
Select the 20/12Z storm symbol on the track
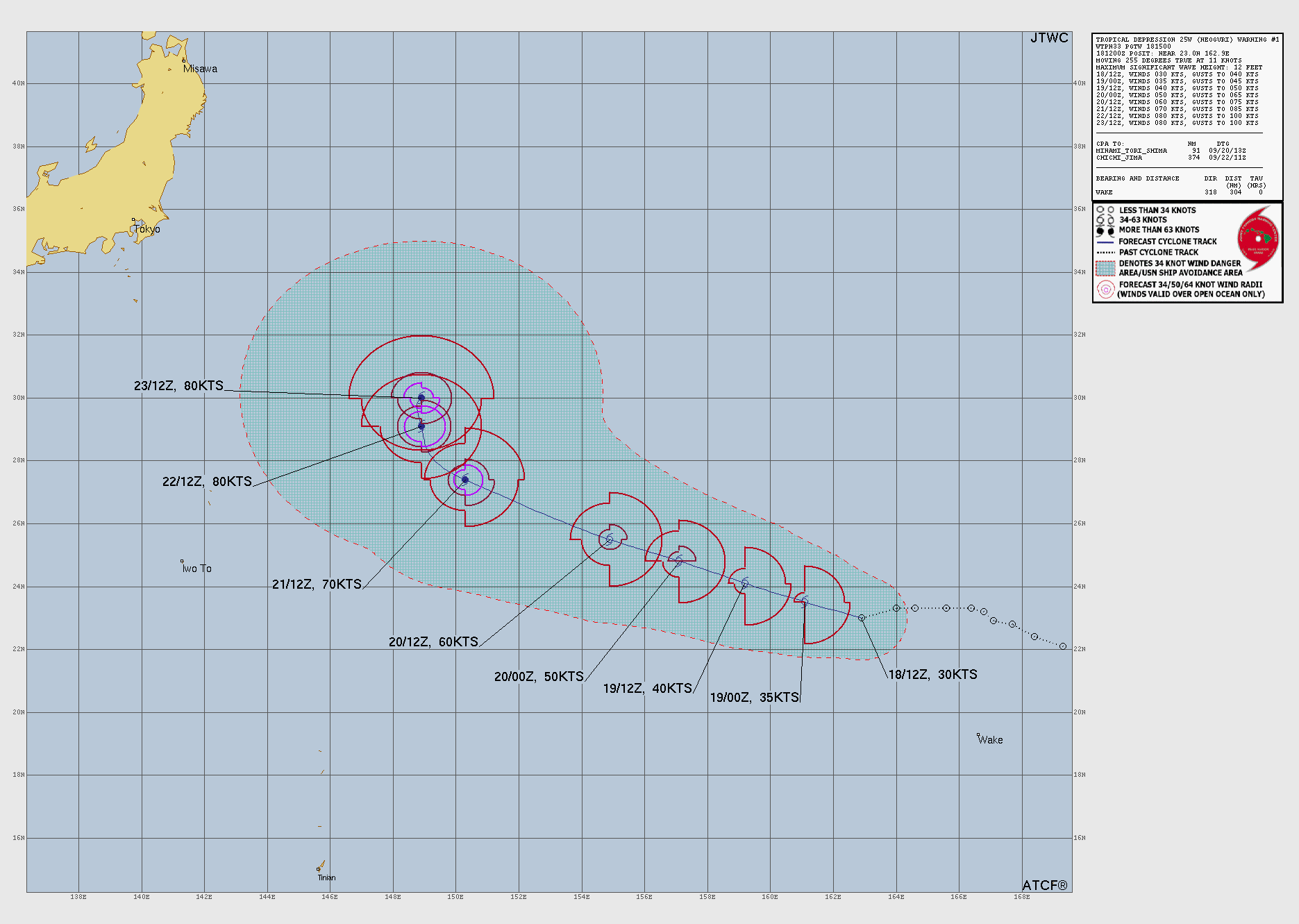610,539
